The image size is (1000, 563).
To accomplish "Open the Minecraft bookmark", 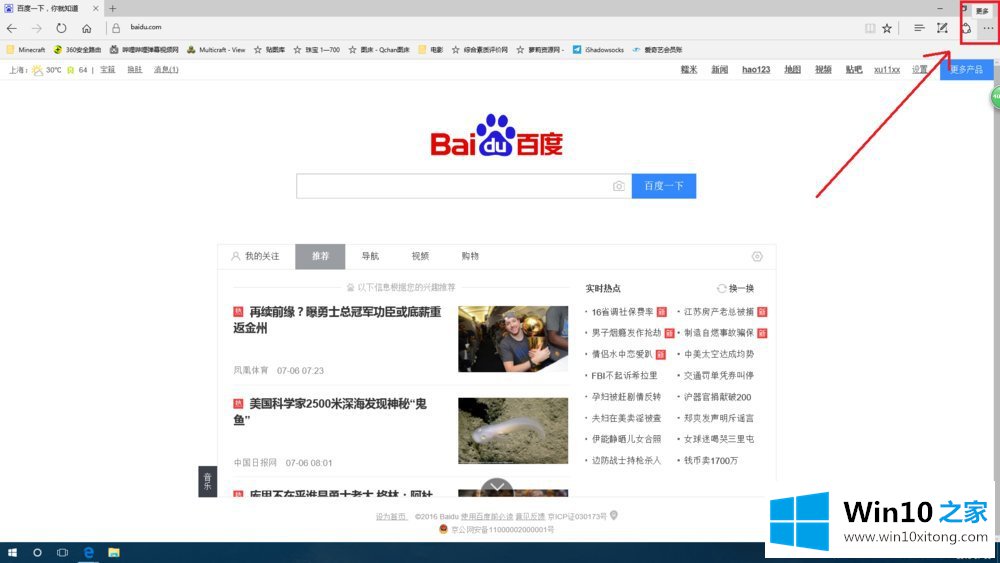I will [x=26, y=50].
